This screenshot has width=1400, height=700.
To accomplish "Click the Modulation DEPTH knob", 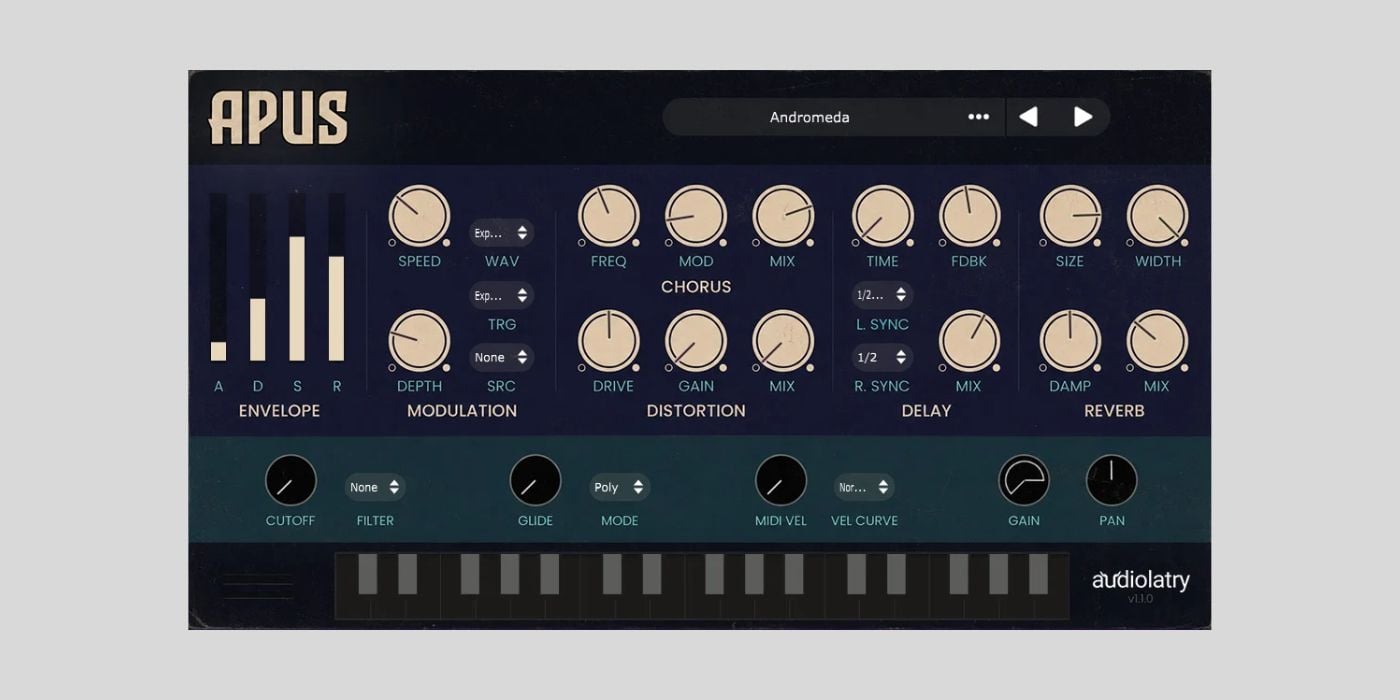I will click(x=419, y=341).
